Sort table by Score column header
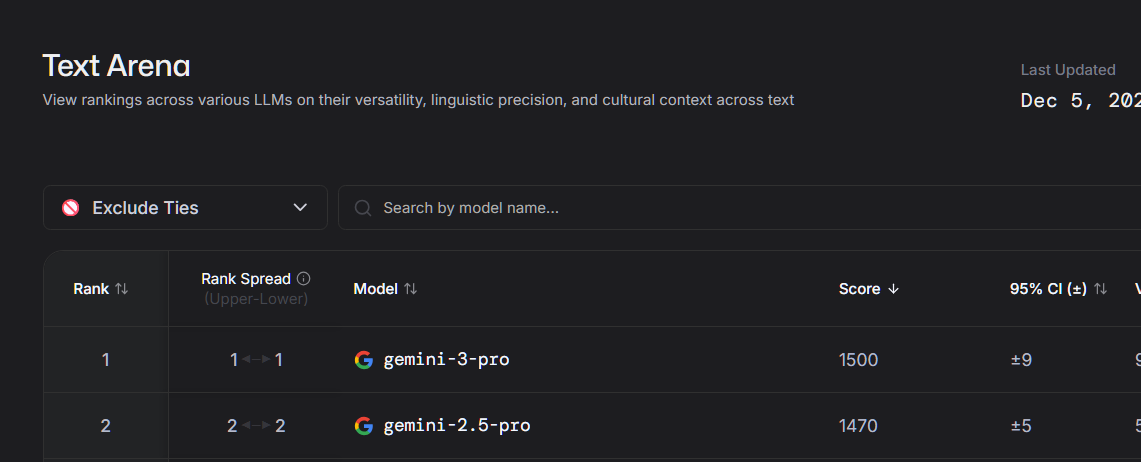Screen dimensions: 1141x462 [x=859, y=289]
